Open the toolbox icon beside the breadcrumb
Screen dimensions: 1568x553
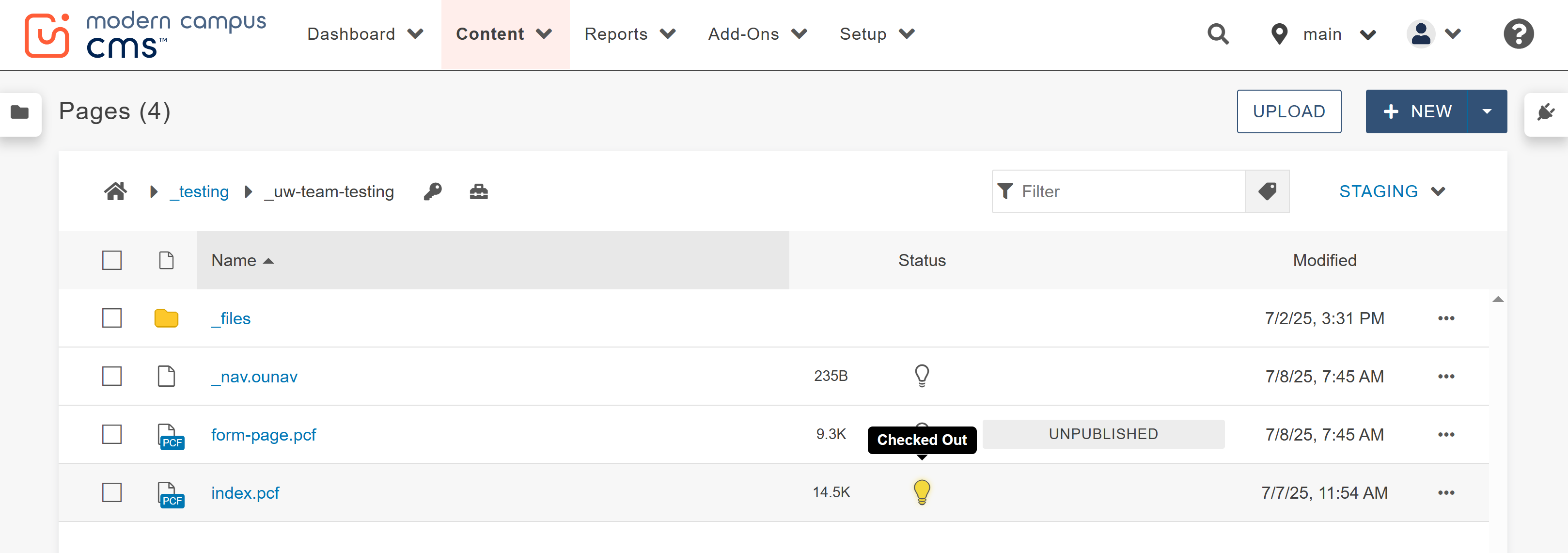(479, 191)
